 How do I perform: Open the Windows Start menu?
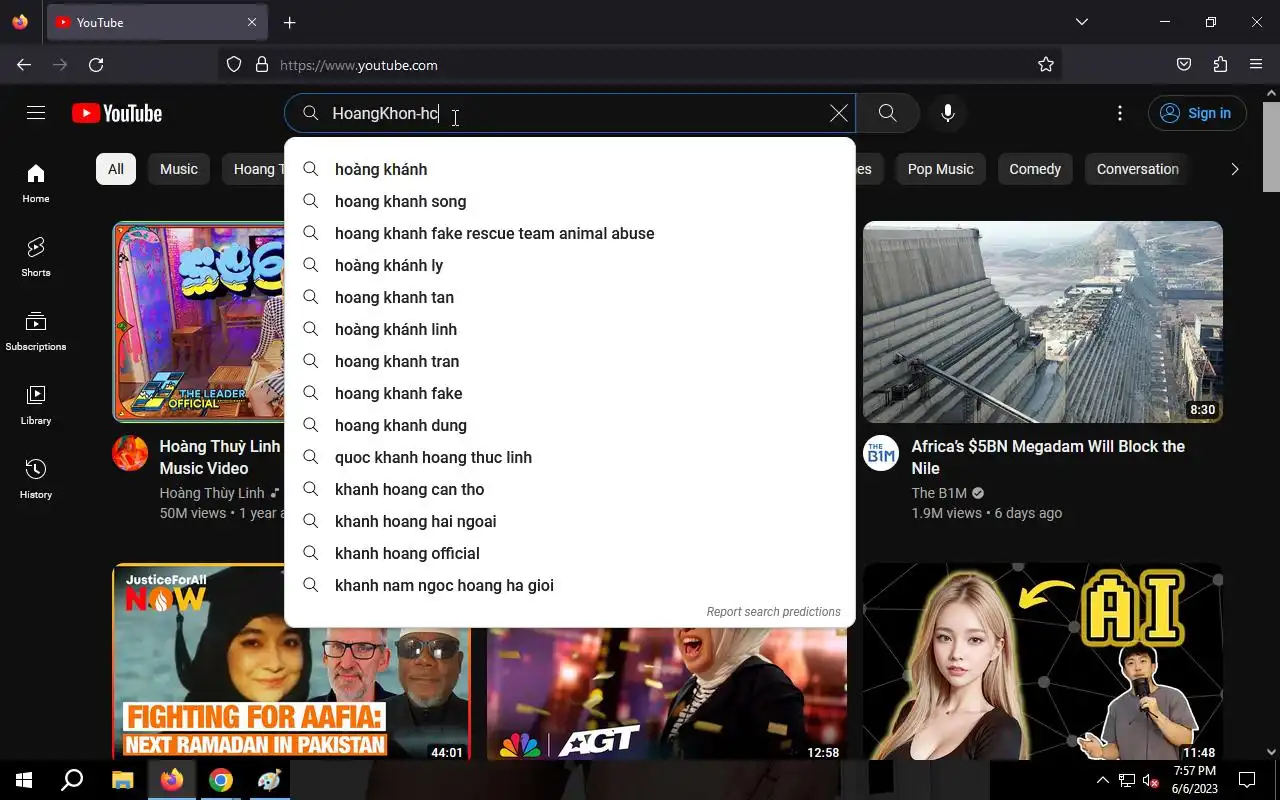tap(24, 780)
